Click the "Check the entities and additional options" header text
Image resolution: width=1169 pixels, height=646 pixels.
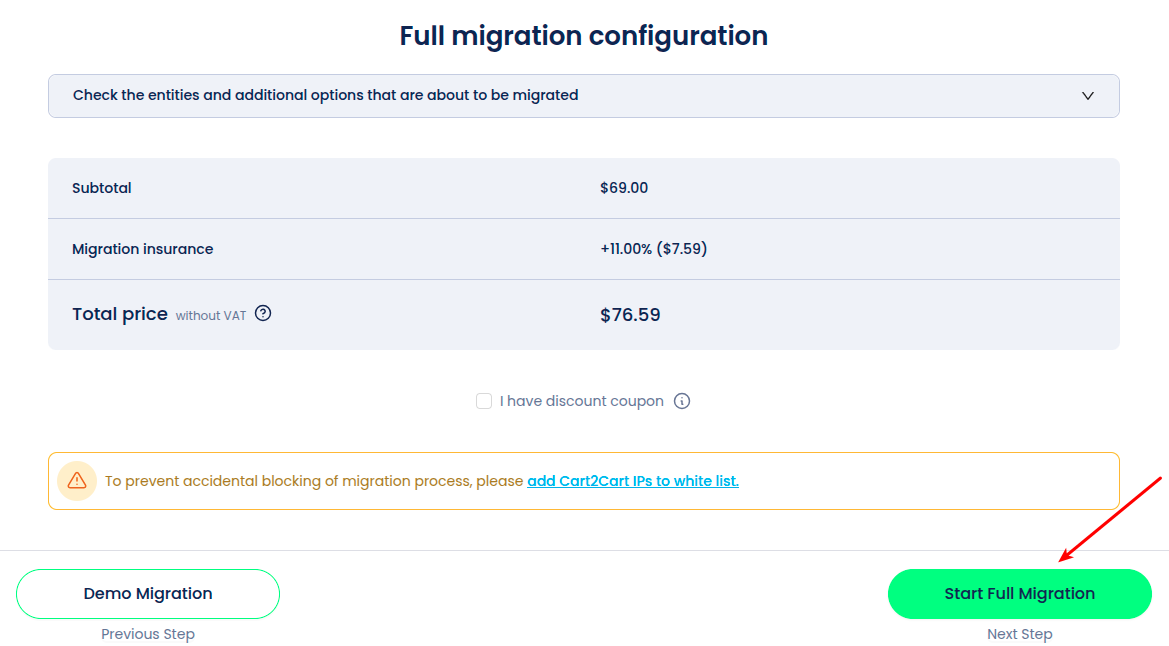pos(325,96)
